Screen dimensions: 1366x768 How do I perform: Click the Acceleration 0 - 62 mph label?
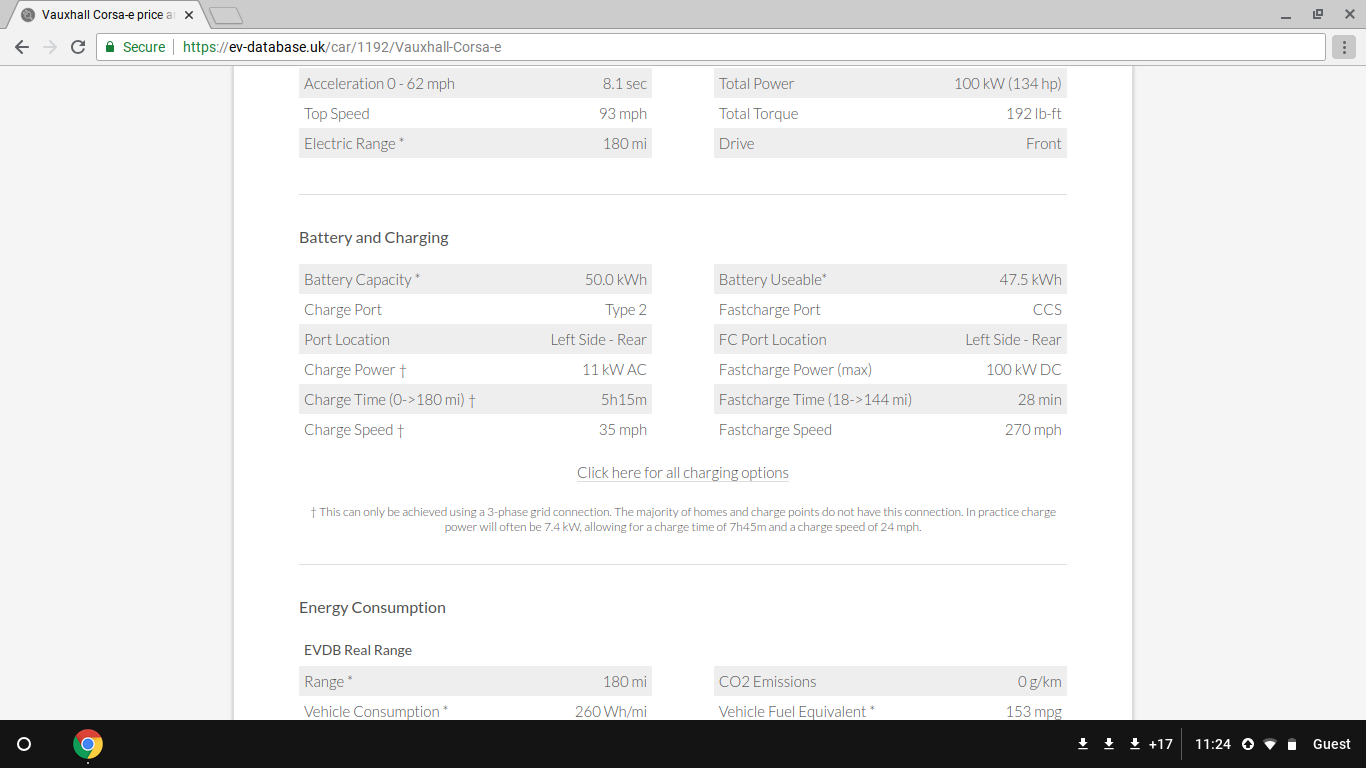coord(379,84)
